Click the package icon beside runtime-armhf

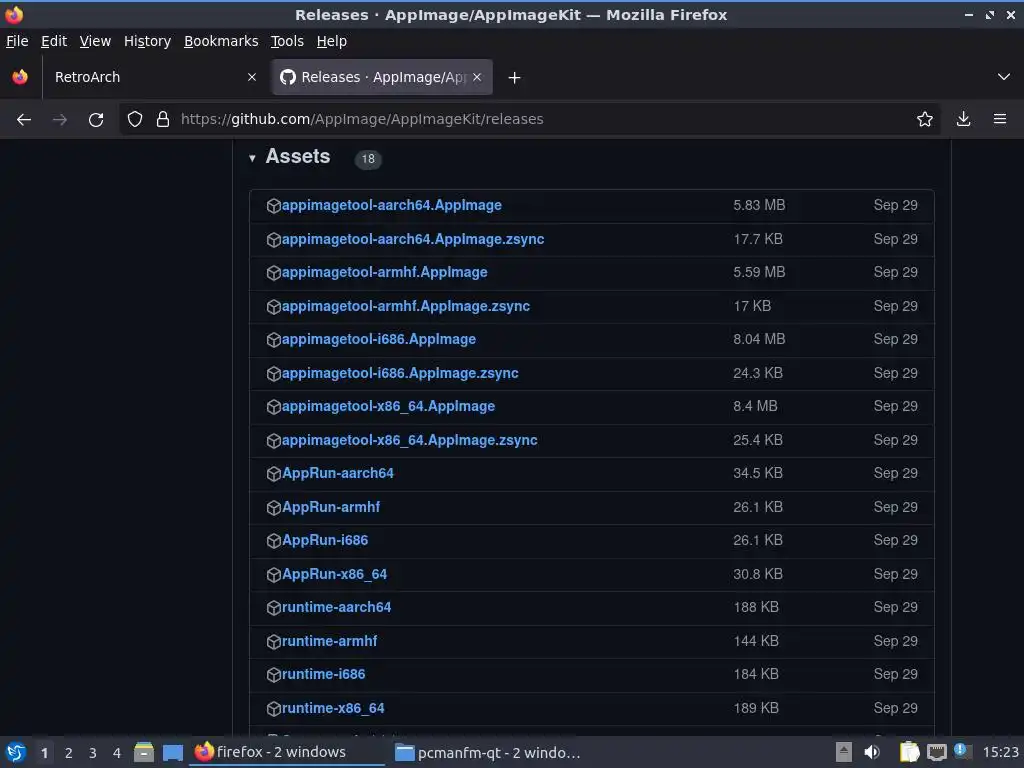(x=274, y=641)
